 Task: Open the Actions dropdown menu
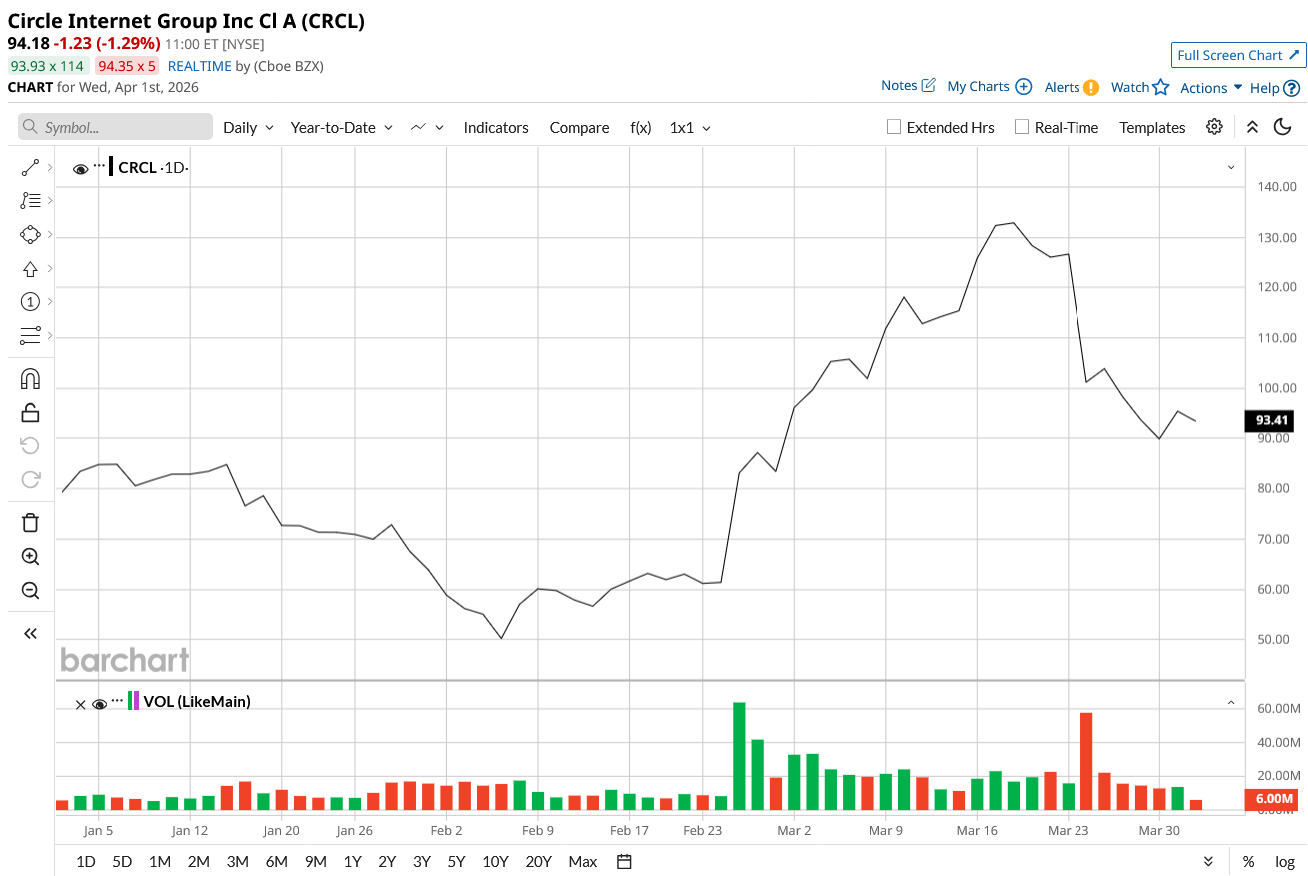(x=1211, y=88)
